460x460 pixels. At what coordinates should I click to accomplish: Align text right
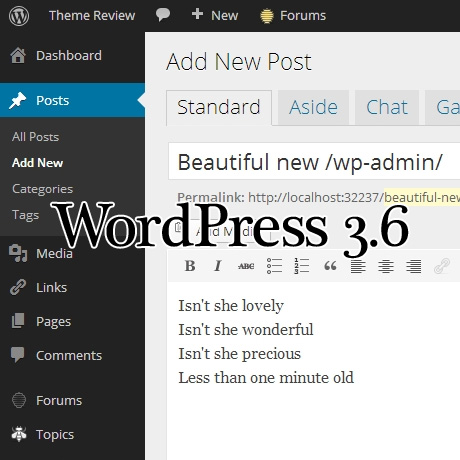pyautogui.click(x=414, y=266)
